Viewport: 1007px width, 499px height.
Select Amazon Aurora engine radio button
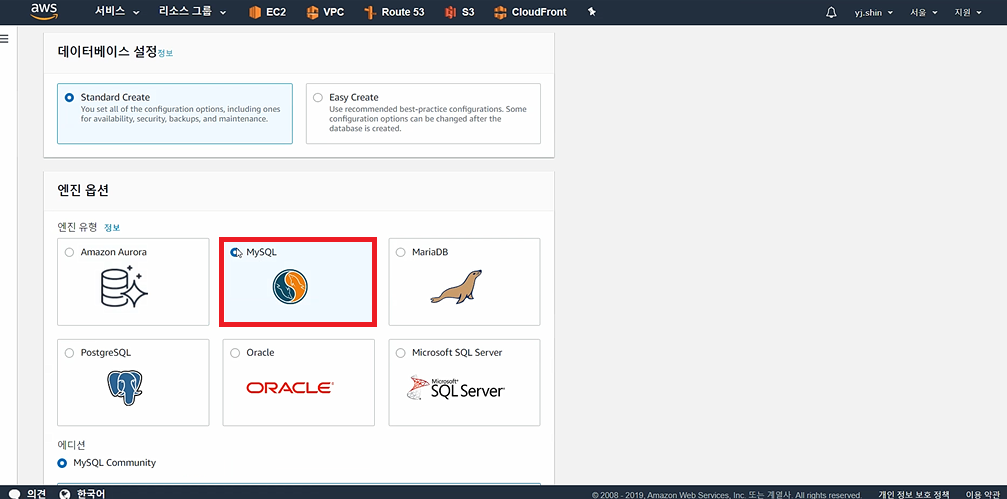coord(69,252)
